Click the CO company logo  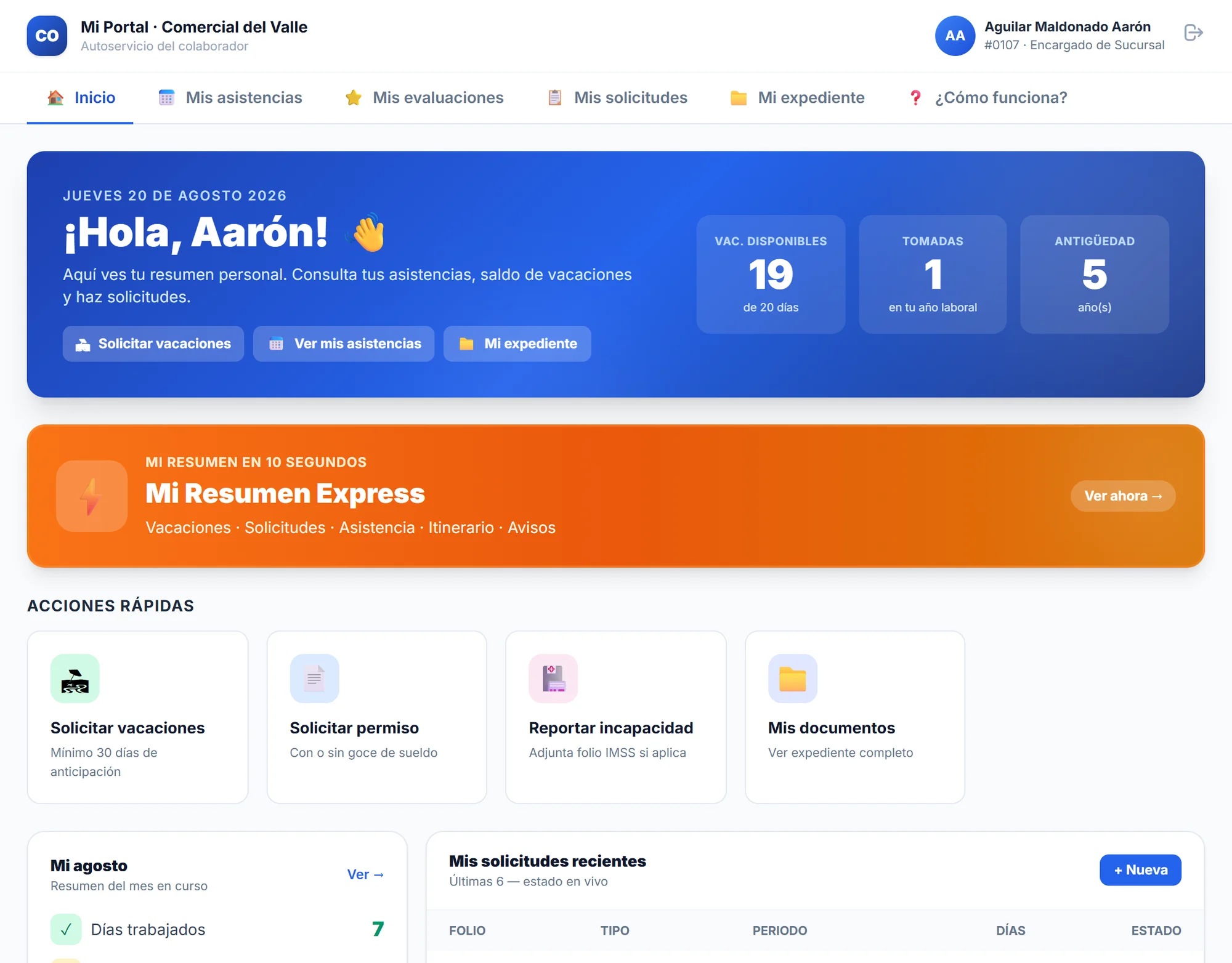(47, 36)
